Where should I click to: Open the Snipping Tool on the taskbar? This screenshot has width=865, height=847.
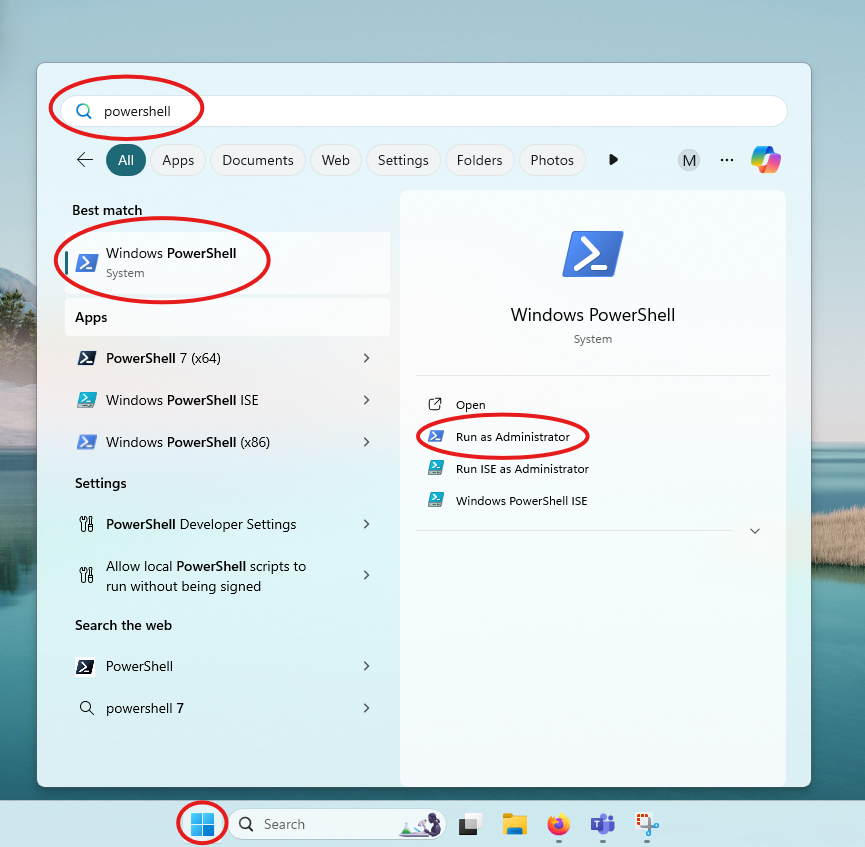point(647,824)
